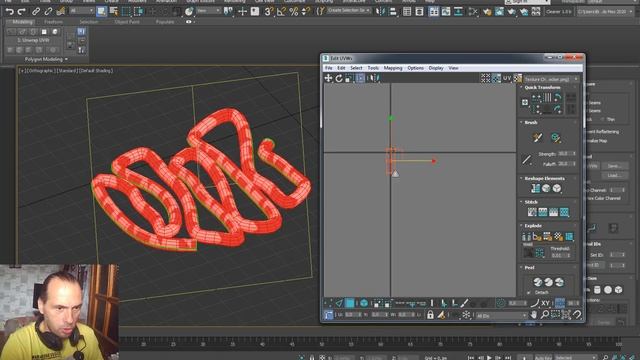Image resolution: width=640 pixels, height=360 pixels.
Task: Toggle Angle Snap in main toolbar
Action: point(281,11)
